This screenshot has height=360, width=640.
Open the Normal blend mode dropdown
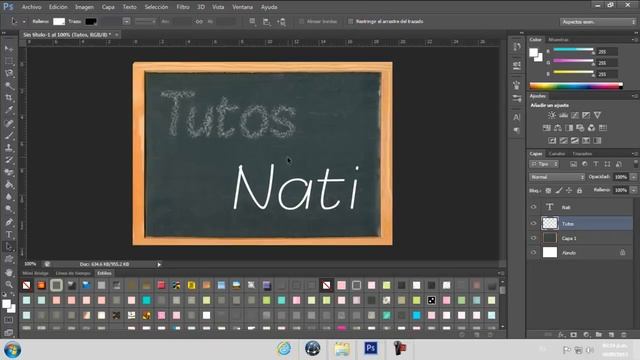tap(557, 177)
